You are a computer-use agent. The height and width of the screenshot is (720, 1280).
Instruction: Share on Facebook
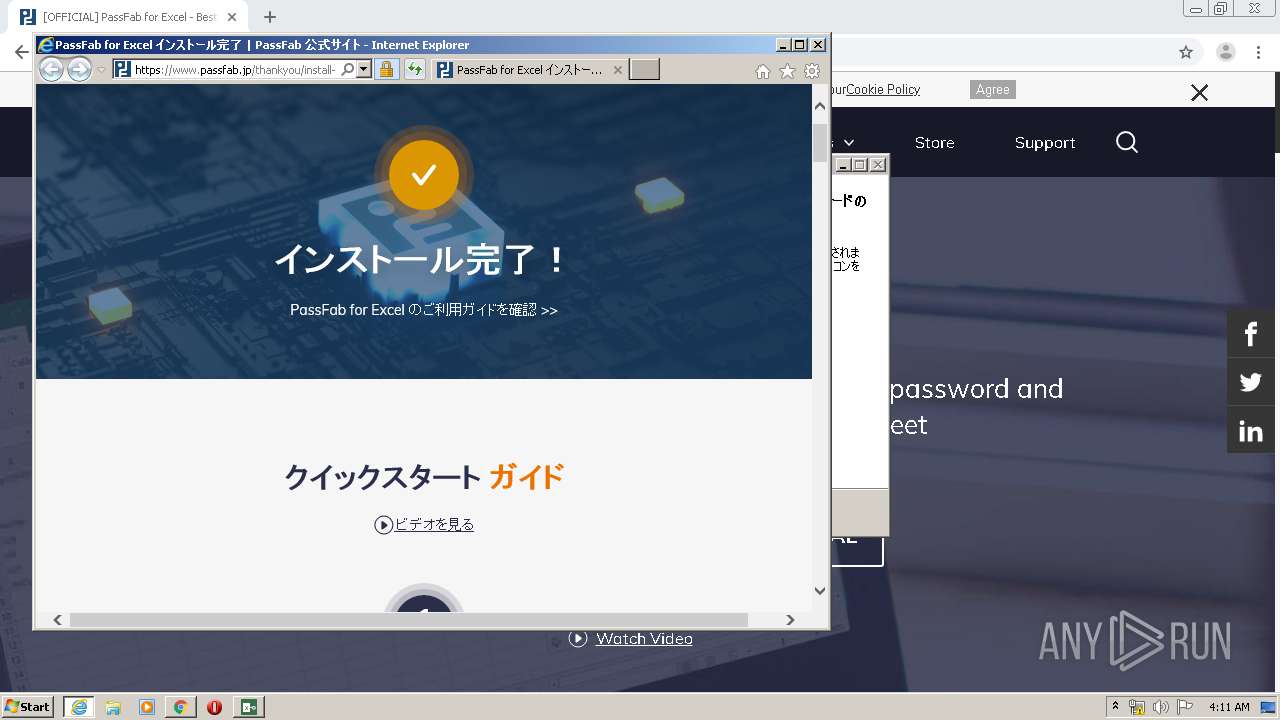click(1251, 334)
